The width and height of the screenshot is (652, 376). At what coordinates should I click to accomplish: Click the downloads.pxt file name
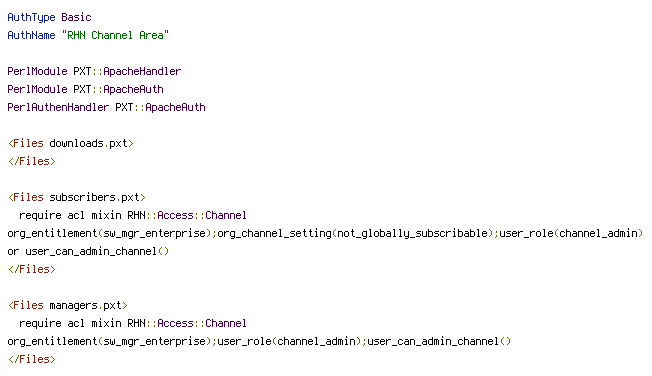[x=88, y=143]
